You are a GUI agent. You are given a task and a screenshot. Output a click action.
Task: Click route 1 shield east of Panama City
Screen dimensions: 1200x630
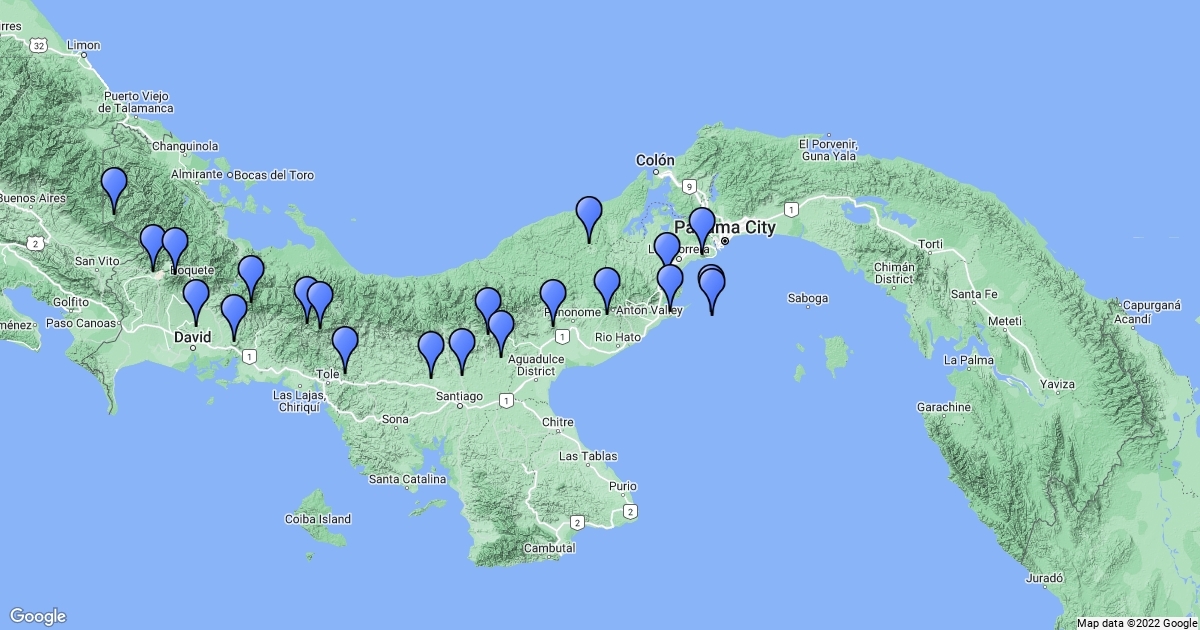(791, 210)
